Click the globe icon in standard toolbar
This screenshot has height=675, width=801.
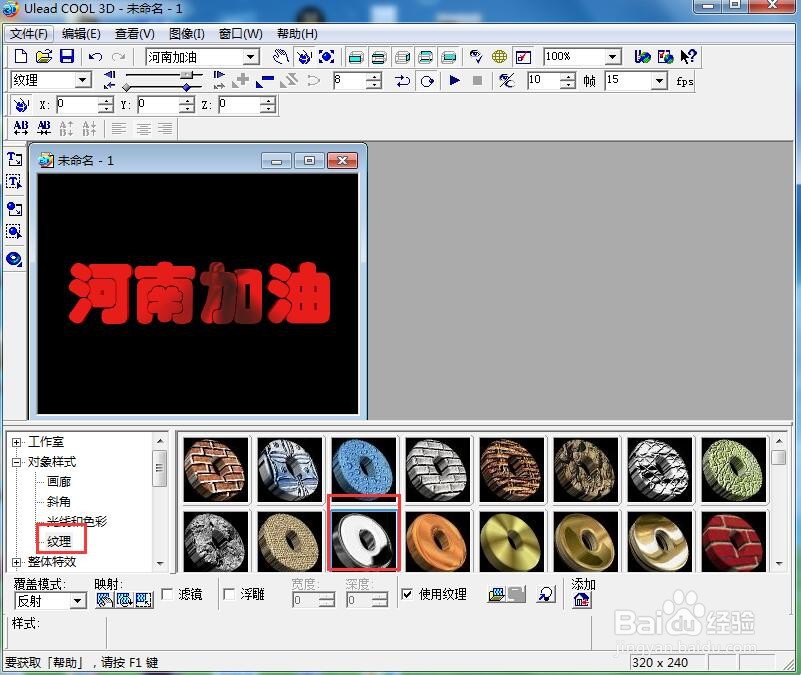[x=499, y=56]
